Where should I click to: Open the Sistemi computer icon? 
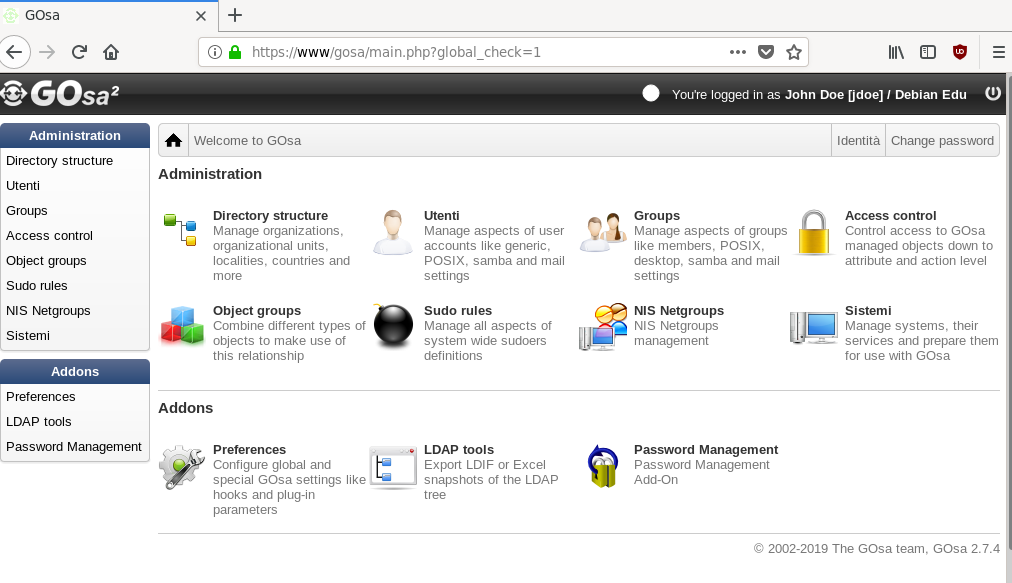coord(814,327)
